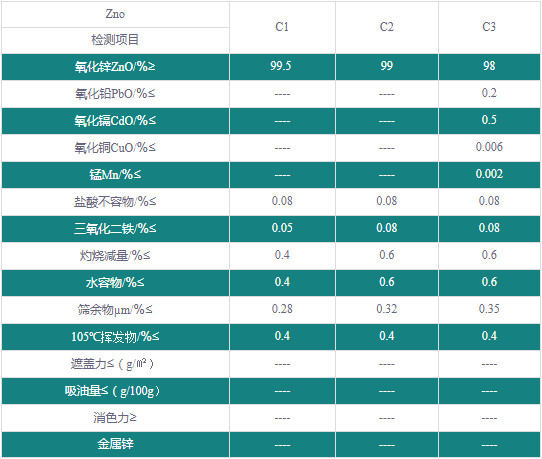Click the 99.5 value under C1
Screen dimensions: 542x459
pos(281,66)
